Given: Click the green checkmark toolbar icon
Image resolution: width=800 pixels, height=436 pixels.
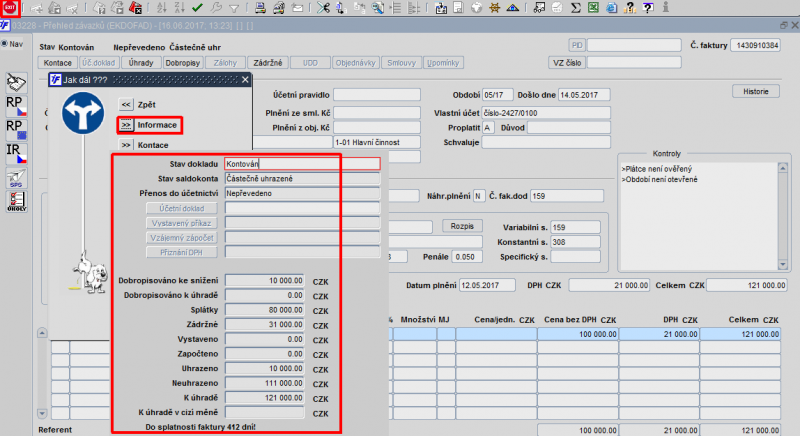Looking at the screenshot, I should click(x=197, y=9).
